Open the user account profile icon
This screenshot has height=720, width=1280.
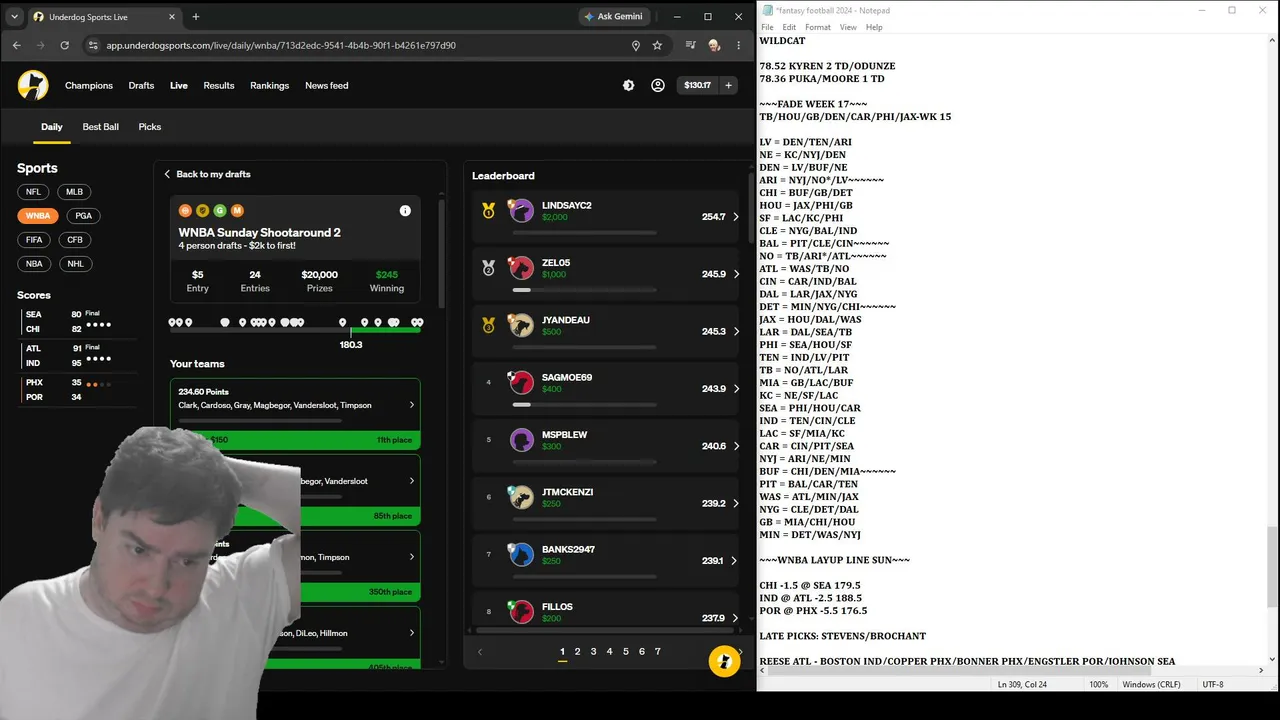658,86
